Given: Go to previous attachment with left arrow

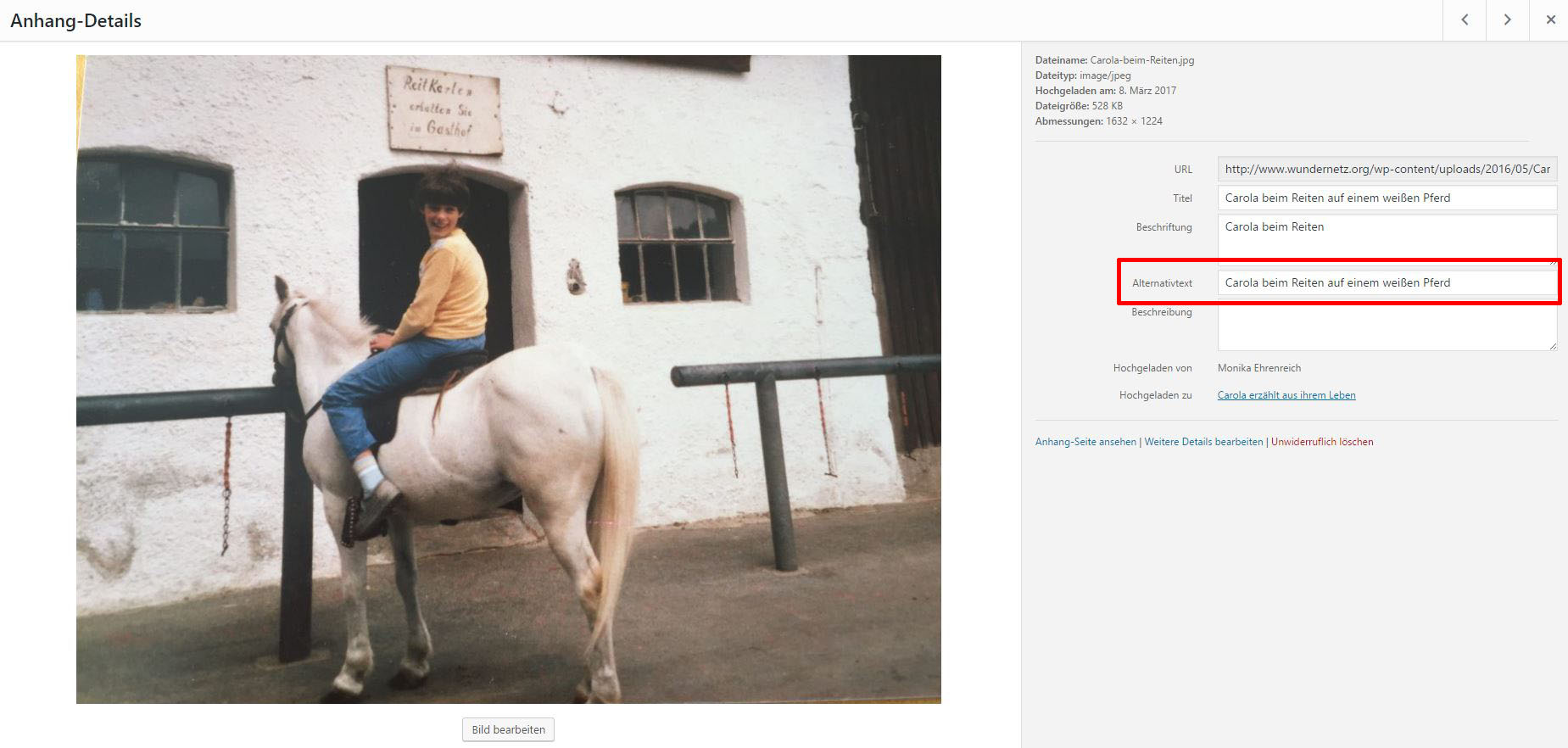Looking at the screenshot, I should coord(1465,20).
